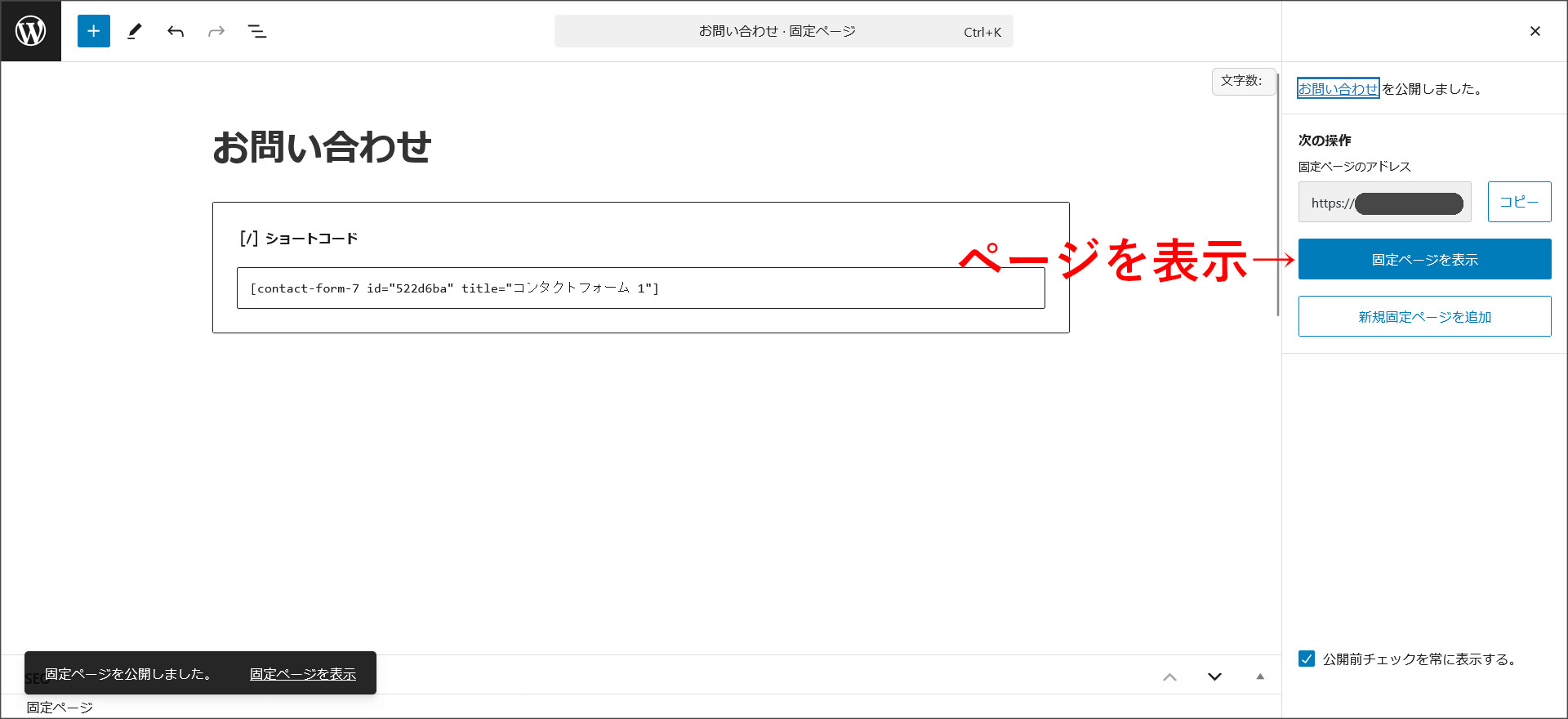Open the document overview list icon
Image resolution: width=1568 pixels, height=719 pixels.
click(257, 31)
